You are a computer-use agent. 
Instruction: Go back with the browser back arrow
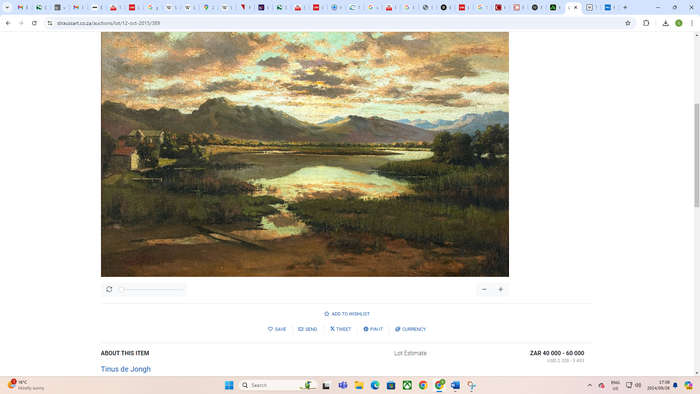point(8,23)
